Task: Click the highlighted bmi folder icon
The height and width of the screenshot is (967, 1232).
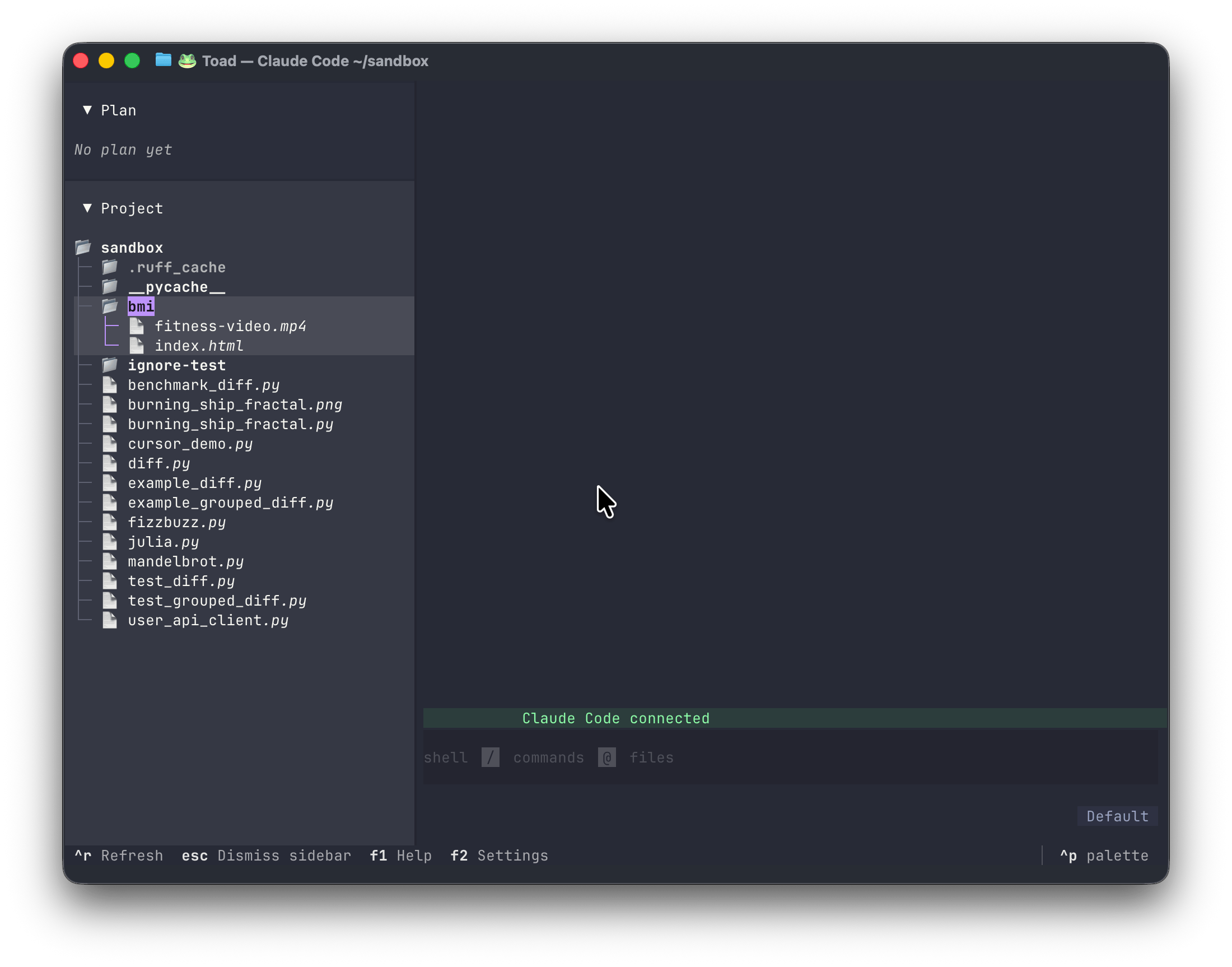Action: 111,306
